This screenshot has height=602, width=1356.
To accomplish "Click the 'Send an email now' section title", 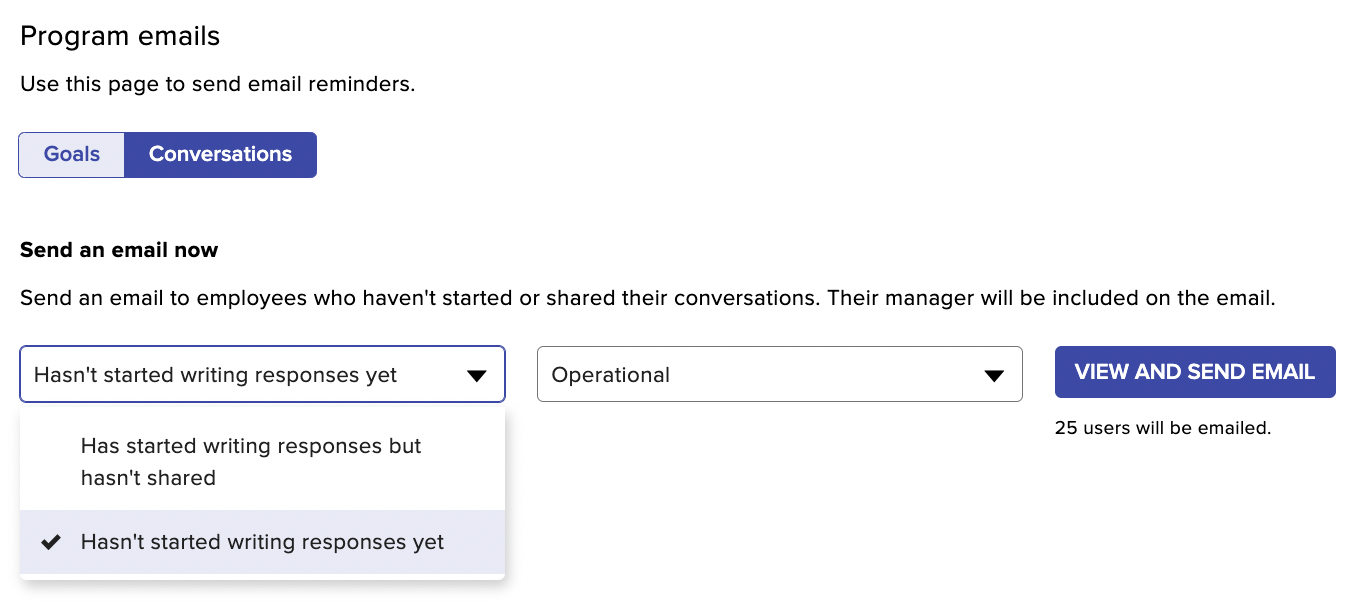I will [x=118, y=249].
